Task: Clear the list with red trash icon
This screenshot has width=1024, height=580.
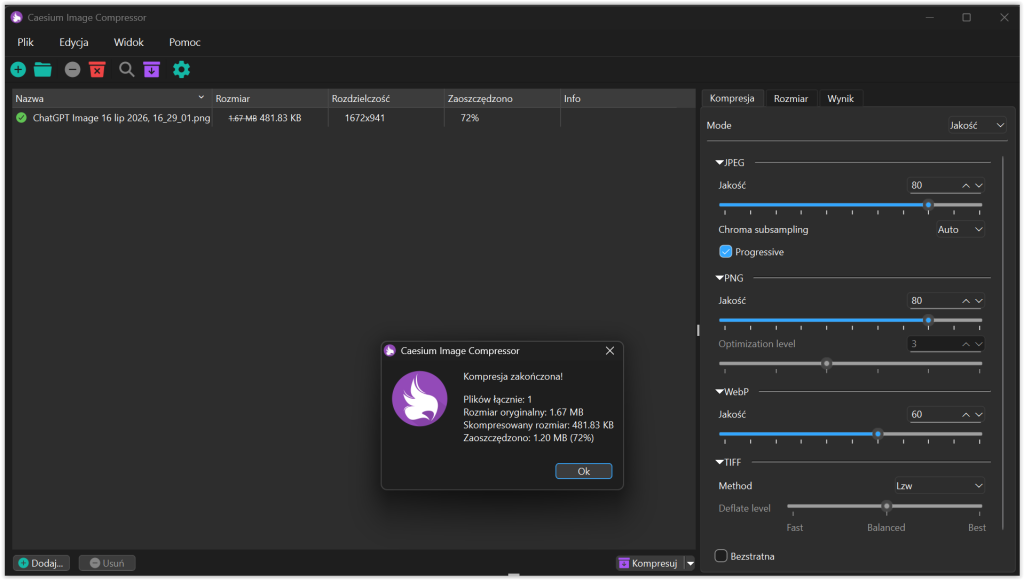Action: click(97, 69)
